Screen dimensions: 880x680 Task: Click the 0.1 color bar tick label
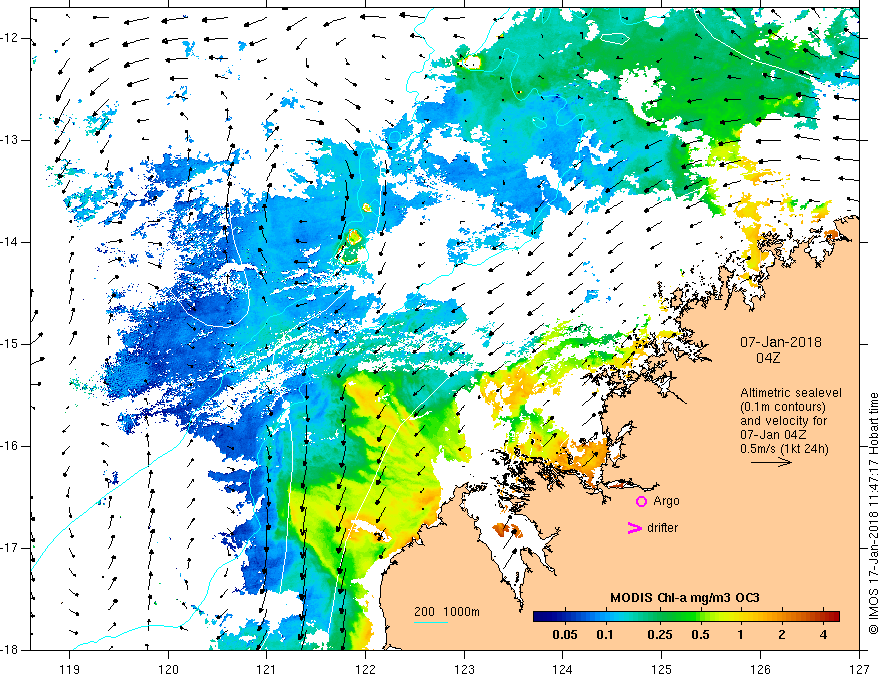(x=604, y=635)
